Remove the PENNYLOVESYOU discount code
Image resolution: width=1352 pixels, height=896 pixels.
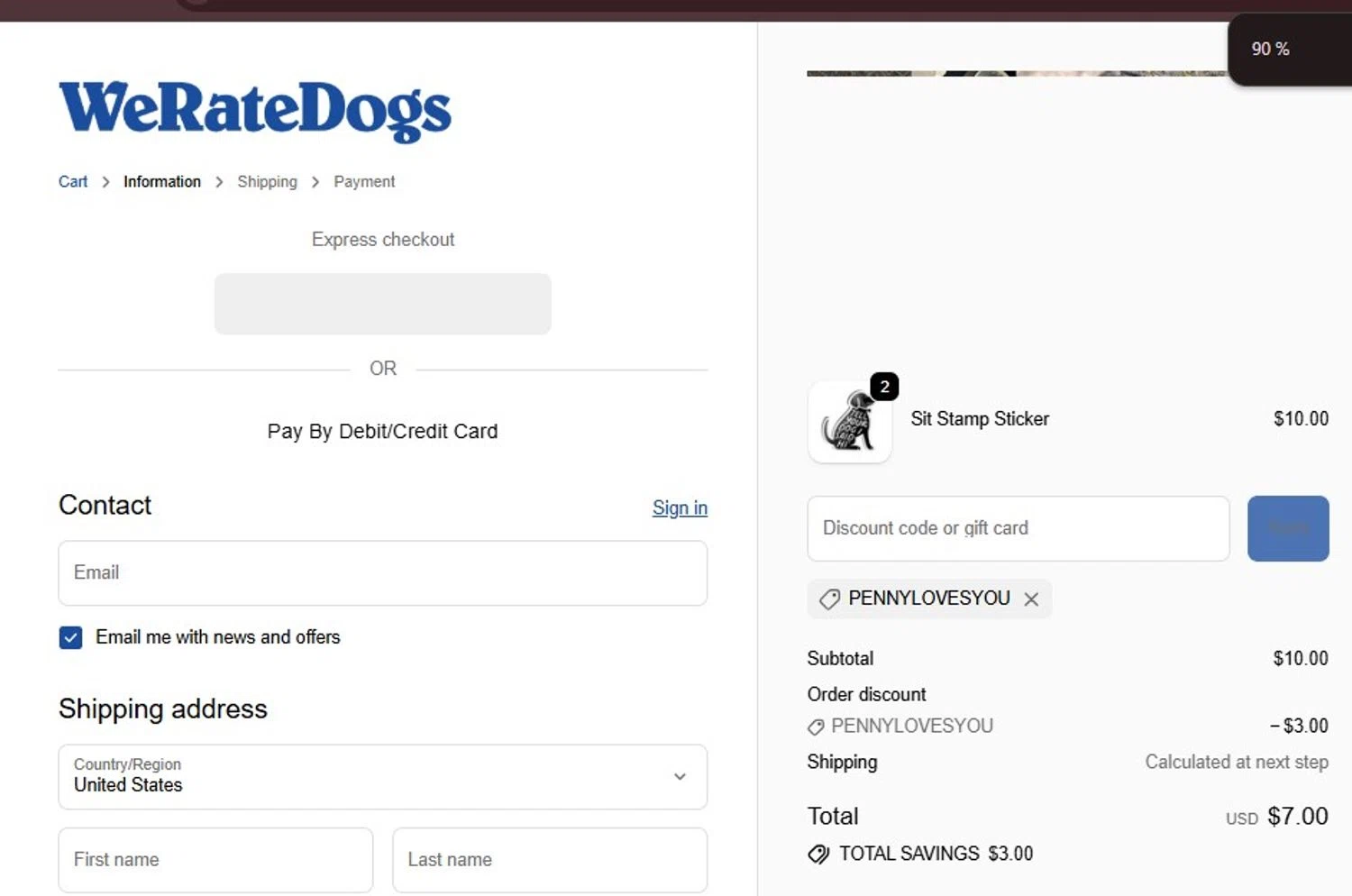tap(1031, 599)
